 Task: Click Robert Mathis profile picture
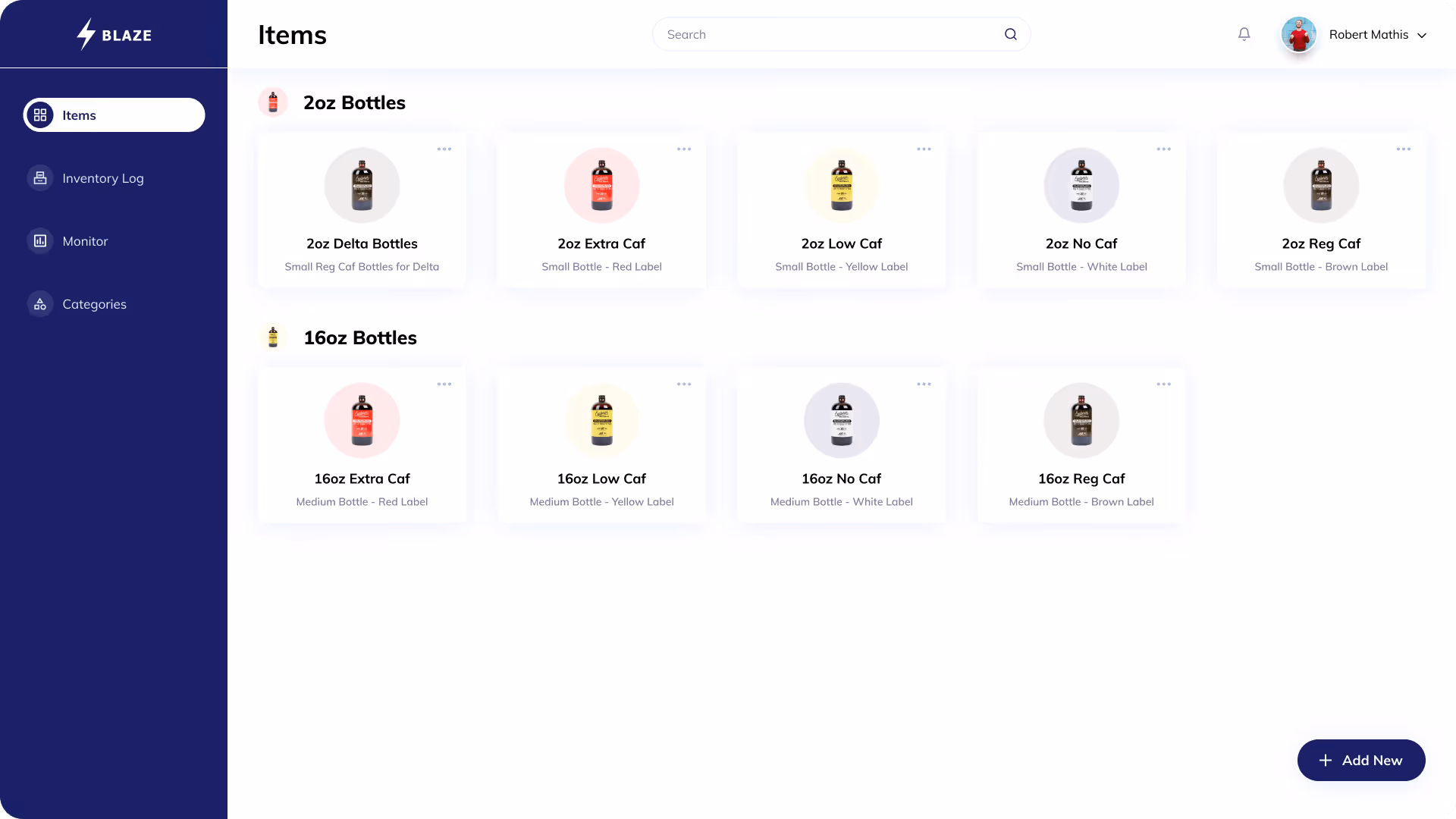click(1298, 35)
